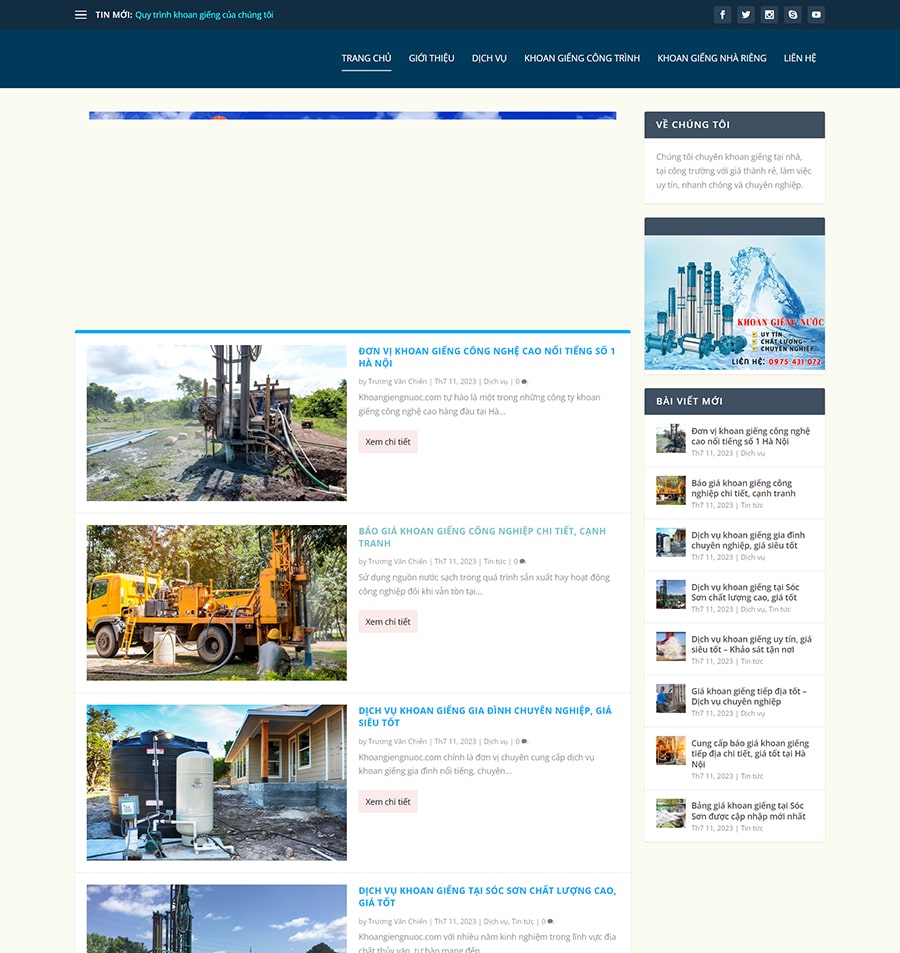Viewport: 900px width, 953px height.
Task: Open Giới thiệu menu item
Action: 431,58
